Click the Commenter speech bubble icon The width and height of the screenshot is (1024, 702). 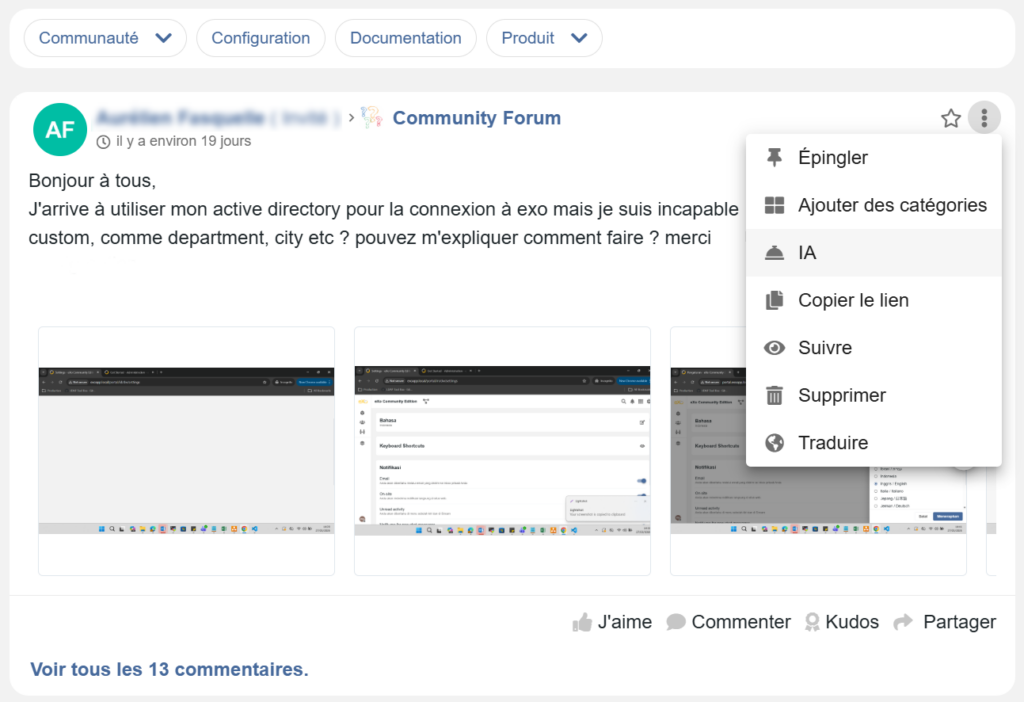point(676,622)
